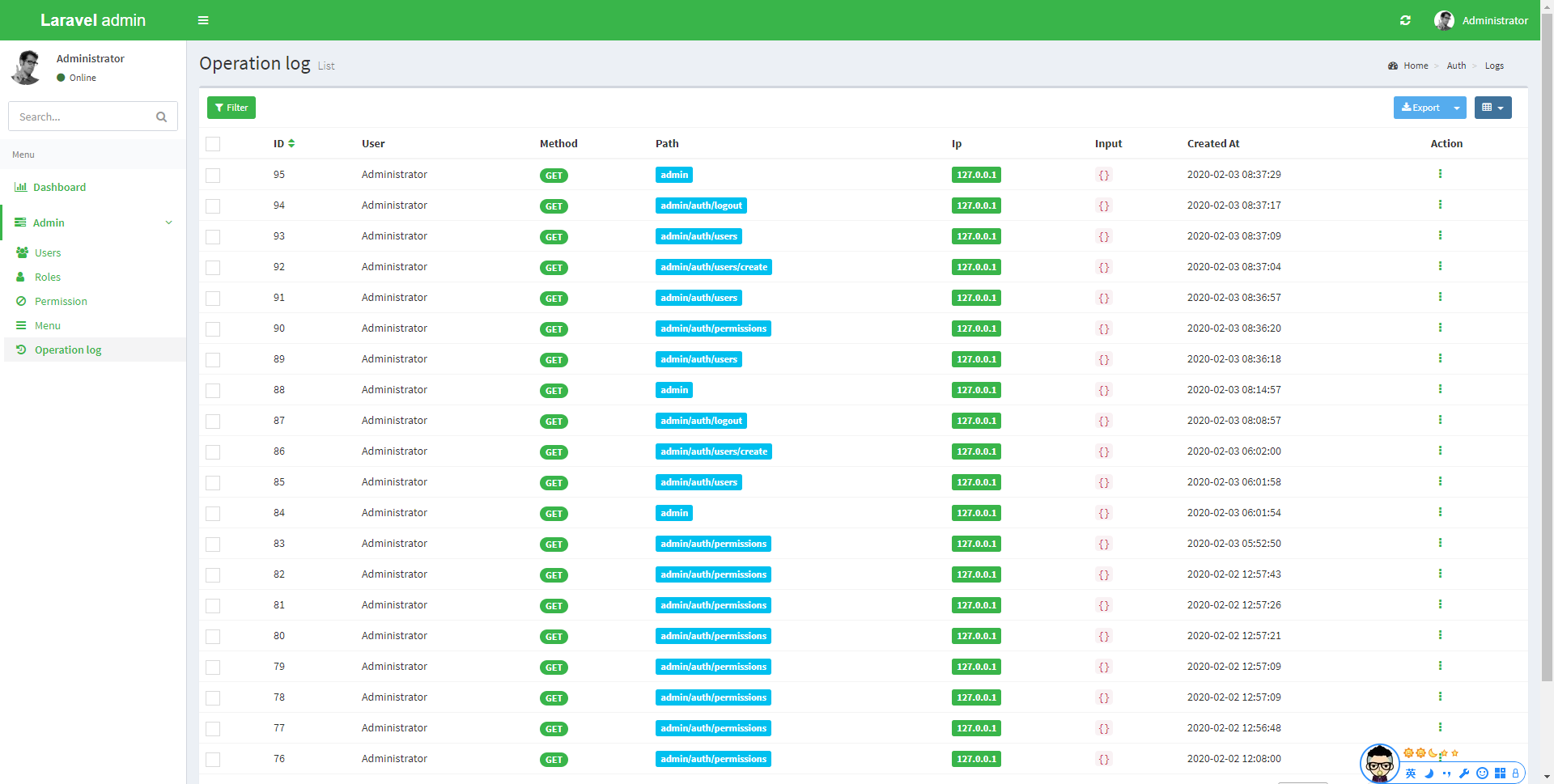The height and width of the screenshot is (784, 1554).
Task: Click the Laravel admin logo link
Action: point(93,20)
